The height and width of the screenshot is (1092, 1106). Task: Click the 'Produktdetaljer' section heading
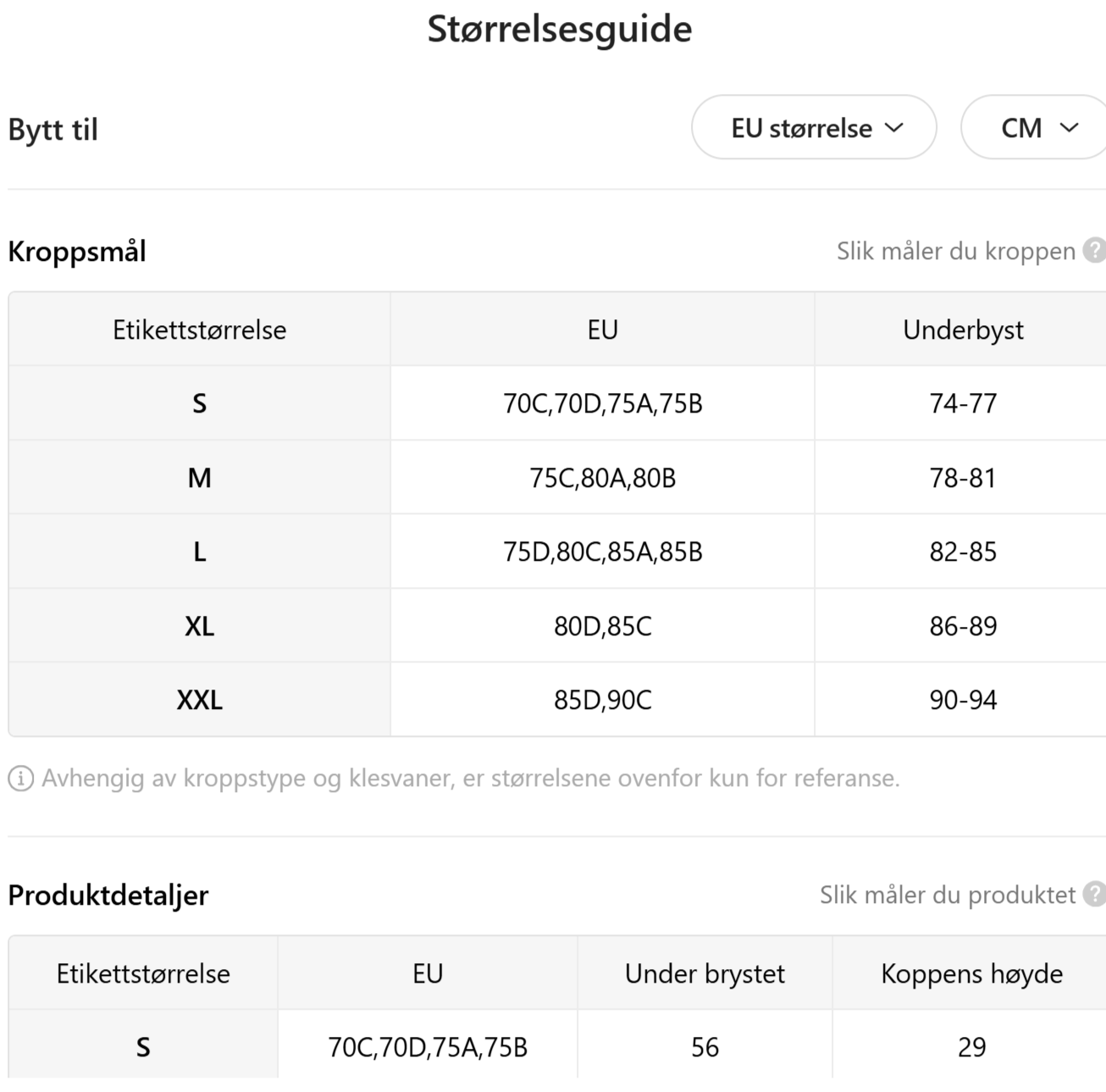(108, 895)
